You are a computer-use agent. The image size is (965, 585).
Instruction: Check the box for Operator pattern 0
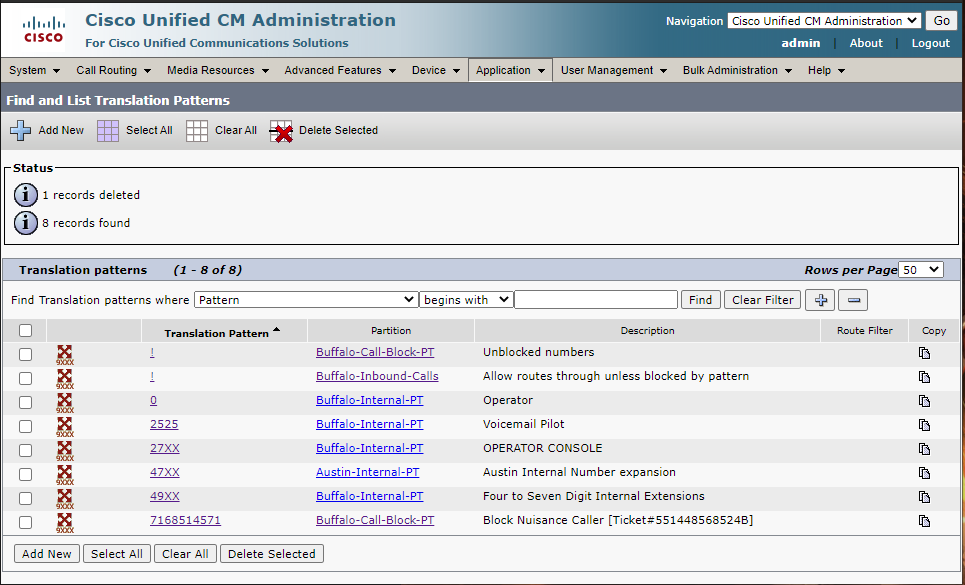(25, 402)
